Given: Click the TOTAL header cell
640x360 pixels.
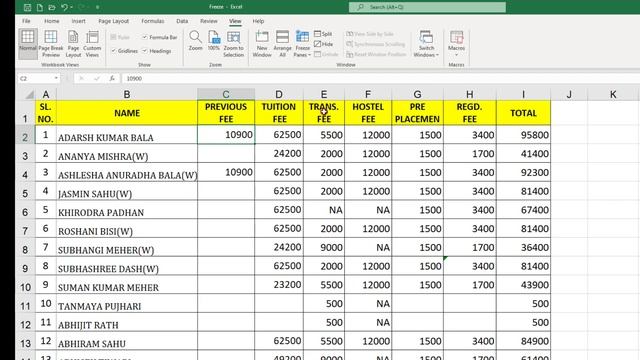Looking at the screenshot, I should pyautogui.click(x=523, y=113).
